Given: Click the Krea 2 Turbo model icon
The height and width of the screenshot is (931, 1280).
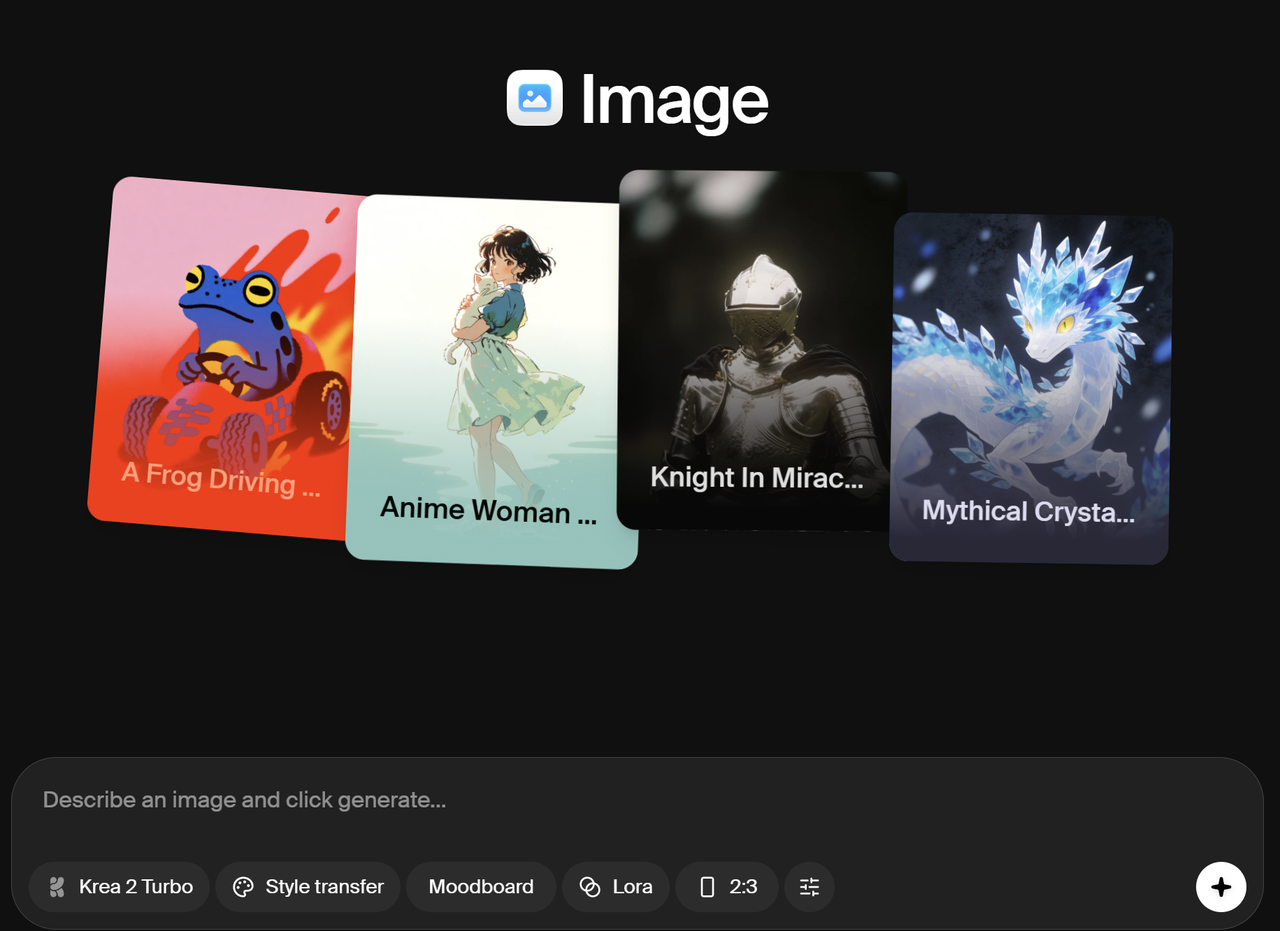Looking at the screenshot, I should tap(57, 887).
